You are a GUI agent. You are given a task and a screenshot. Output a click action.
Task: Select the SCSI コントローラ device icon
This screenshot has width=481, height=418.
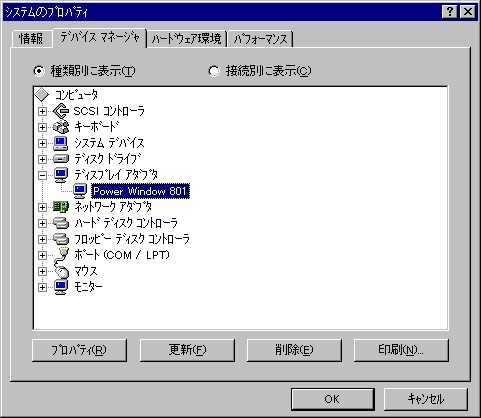tap(61, 111)
